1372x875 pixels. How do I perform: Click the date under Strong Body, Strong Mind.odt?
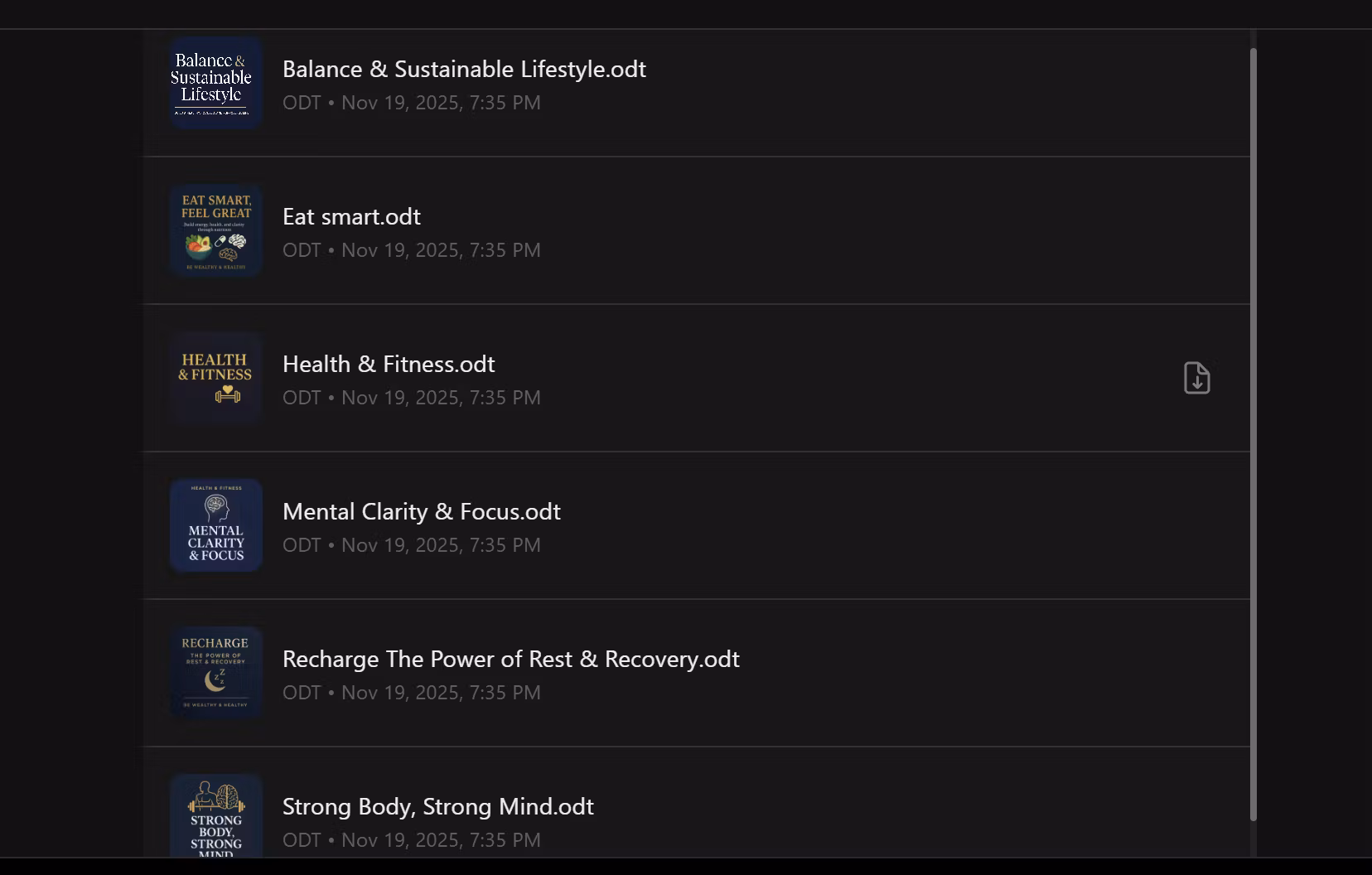click(x=411, y=840)
